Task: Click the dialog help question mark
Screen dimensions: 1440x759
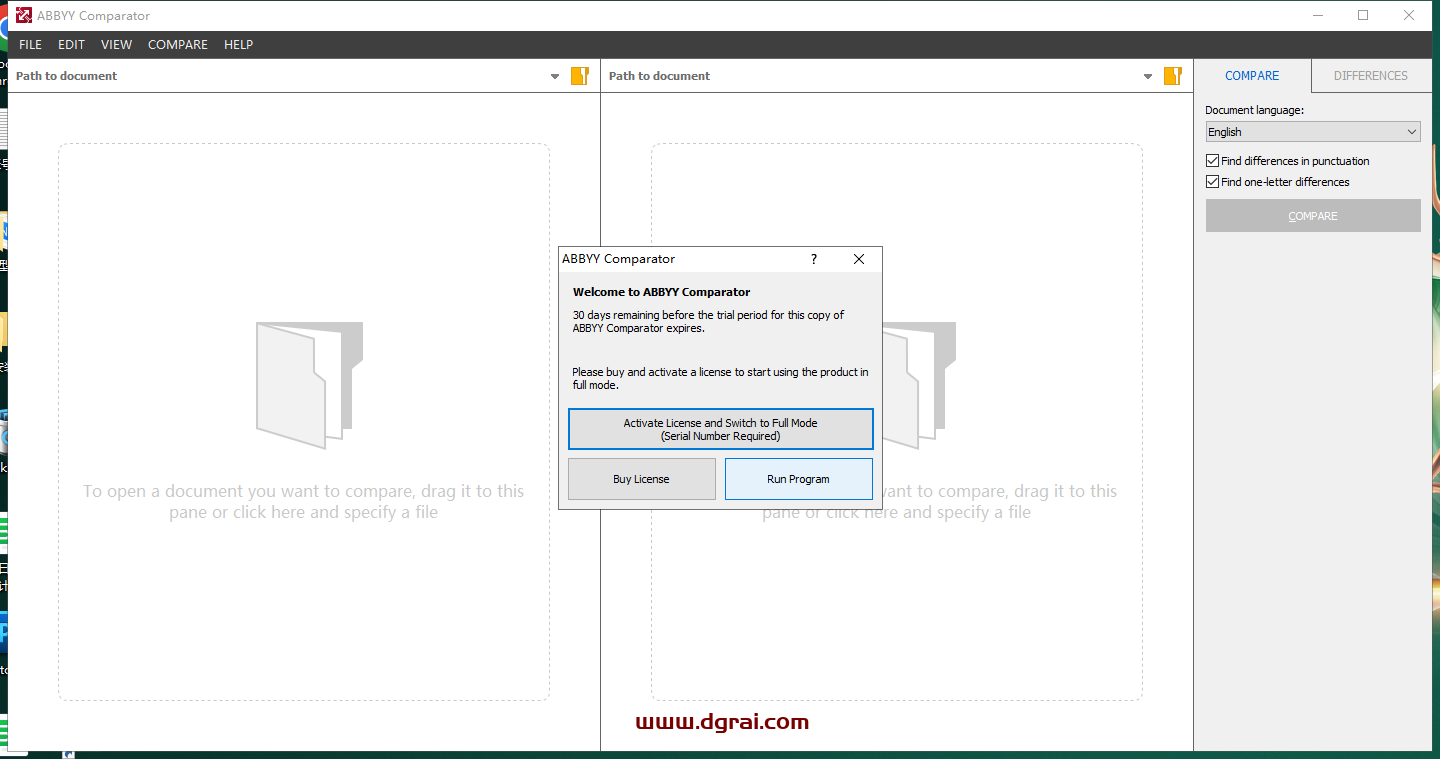Action: 814,259
